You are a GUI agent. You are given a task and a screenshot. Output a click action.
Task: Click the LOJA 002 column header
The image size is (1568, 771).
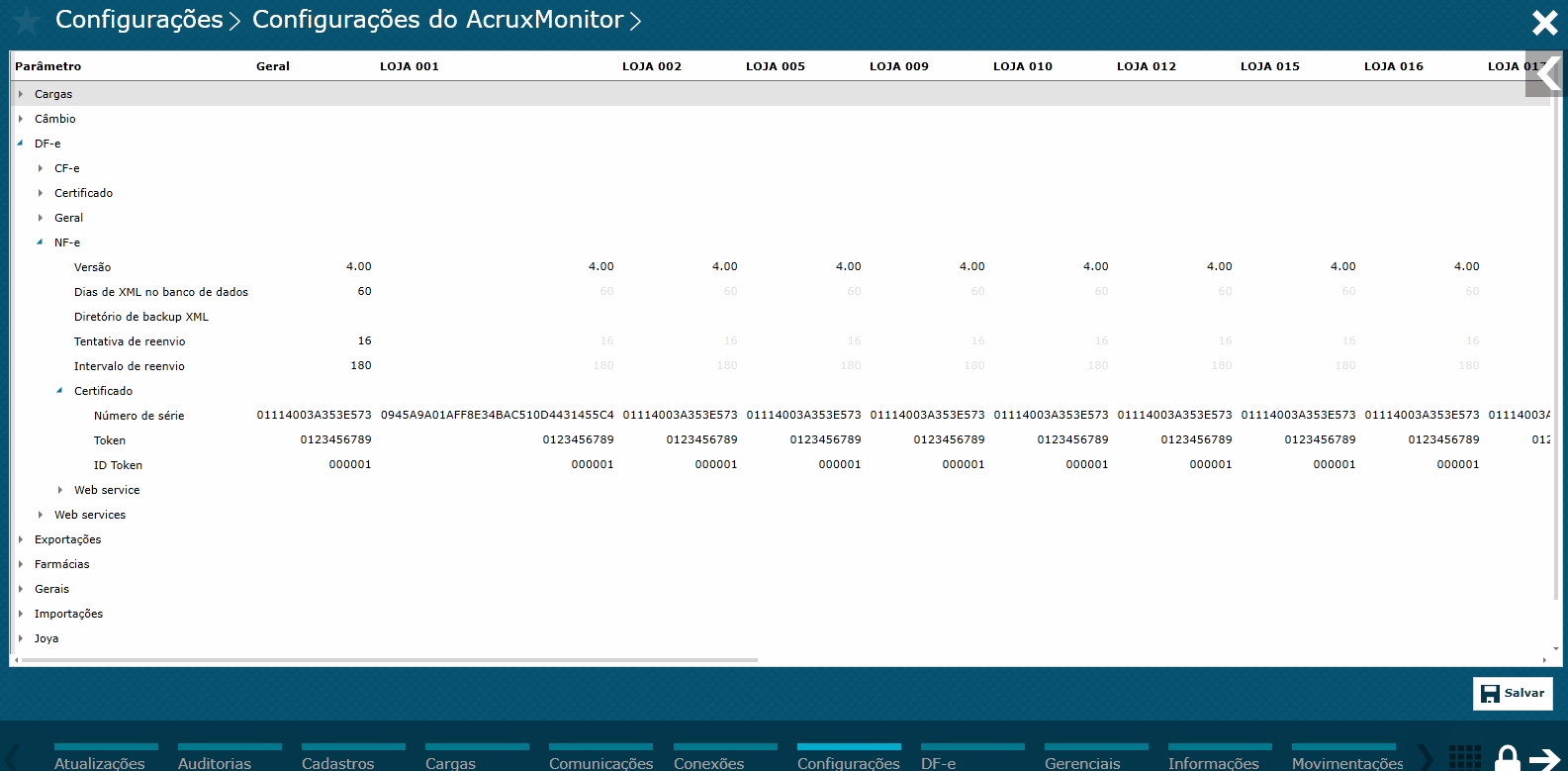point(652,66)
